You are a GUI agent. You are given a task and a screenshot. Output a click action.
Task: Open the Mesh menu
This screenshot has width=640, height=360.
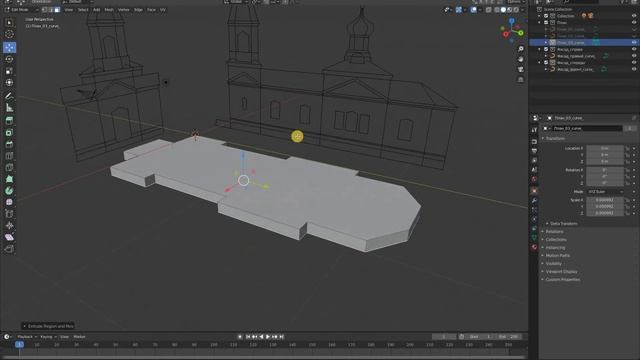tap(109, 10)
